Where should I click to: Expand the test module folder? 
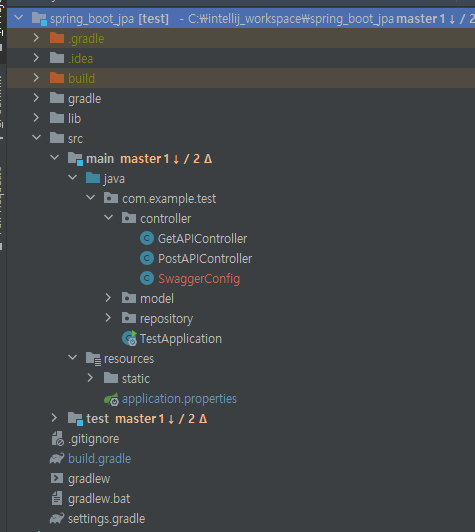click(x=54, y=418)
